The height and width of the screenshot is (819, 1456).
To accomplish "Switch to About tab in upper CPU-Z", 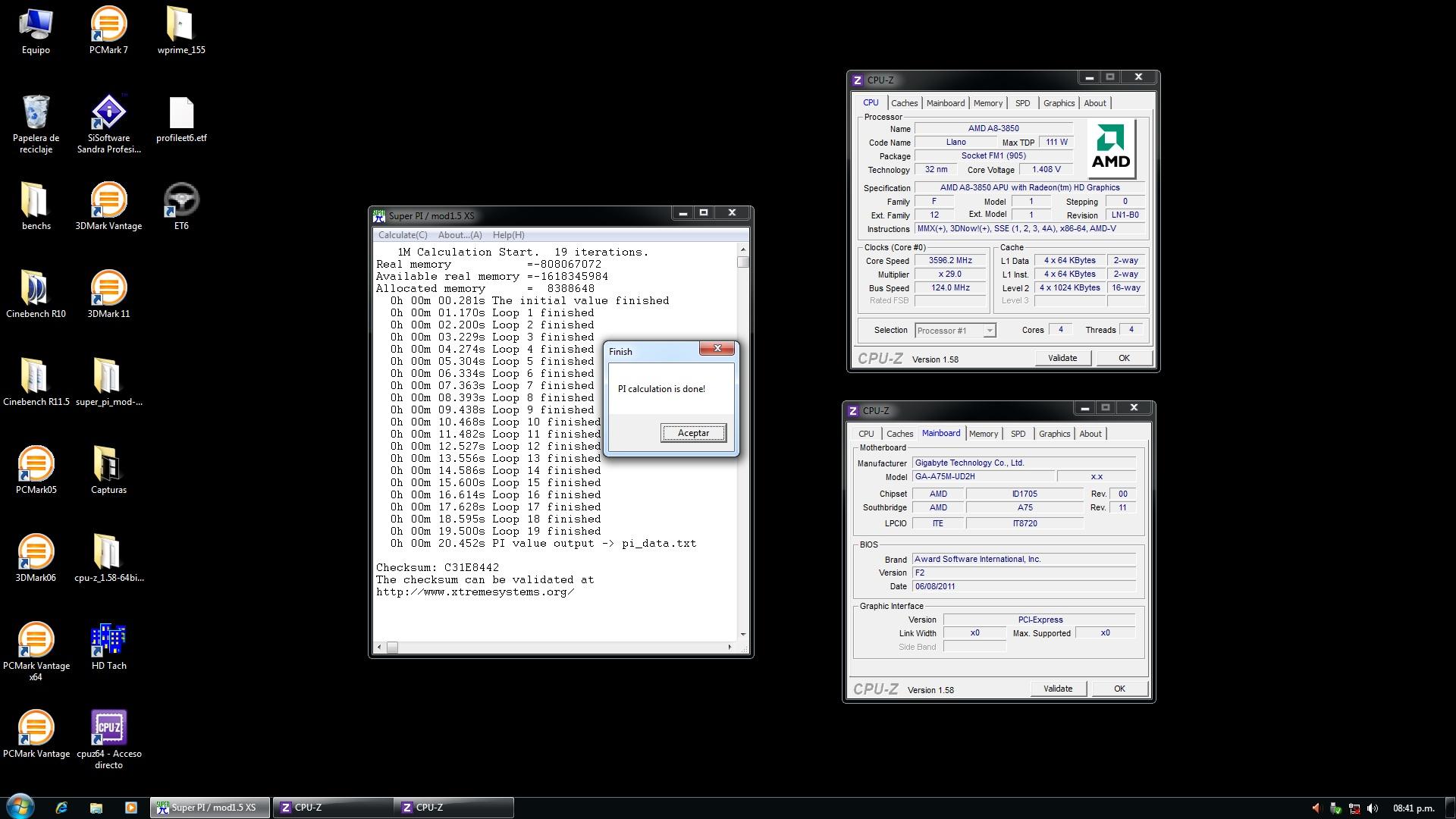I will point(1094,103).
